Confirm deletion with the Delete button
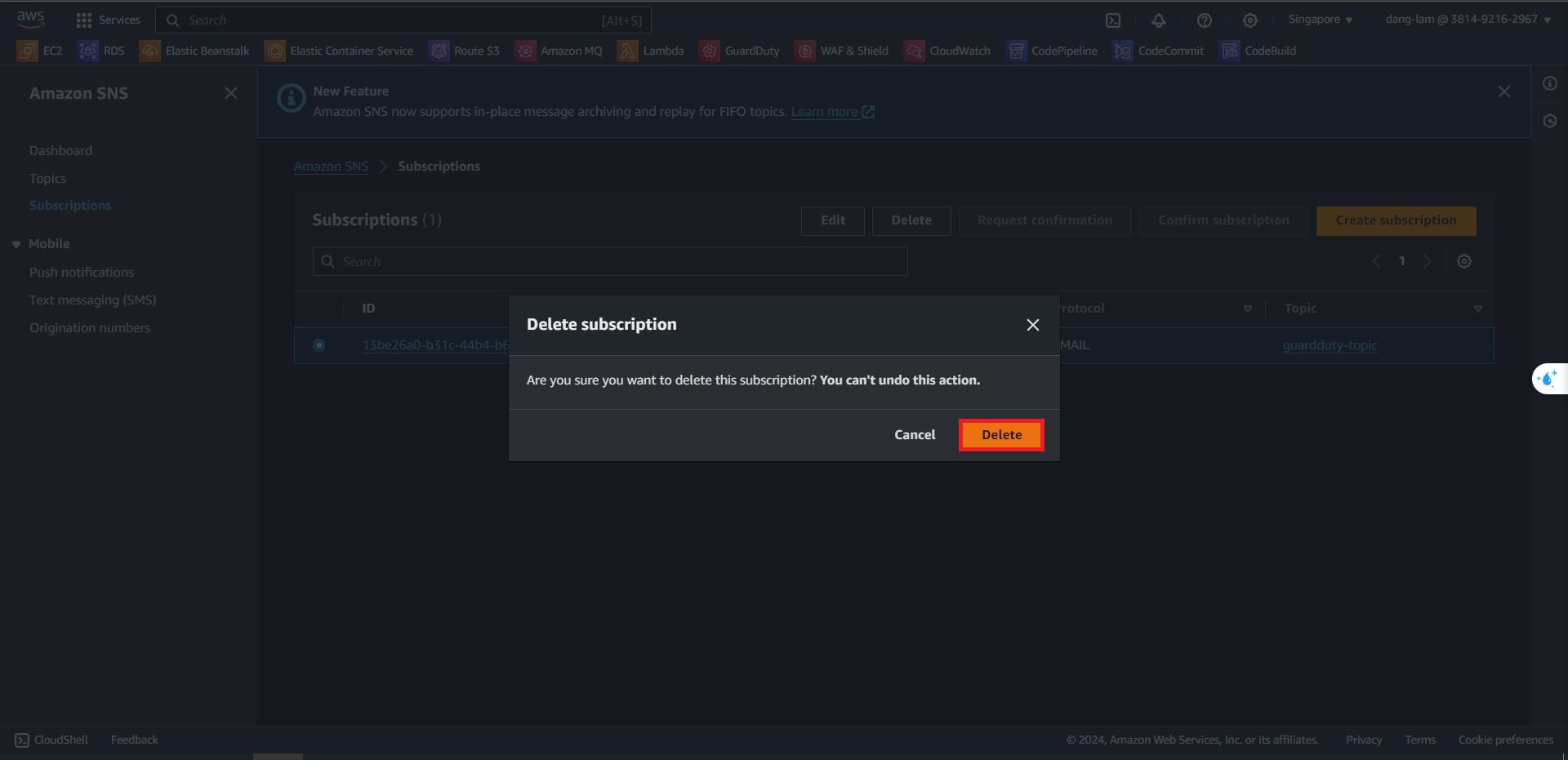 1001,435
